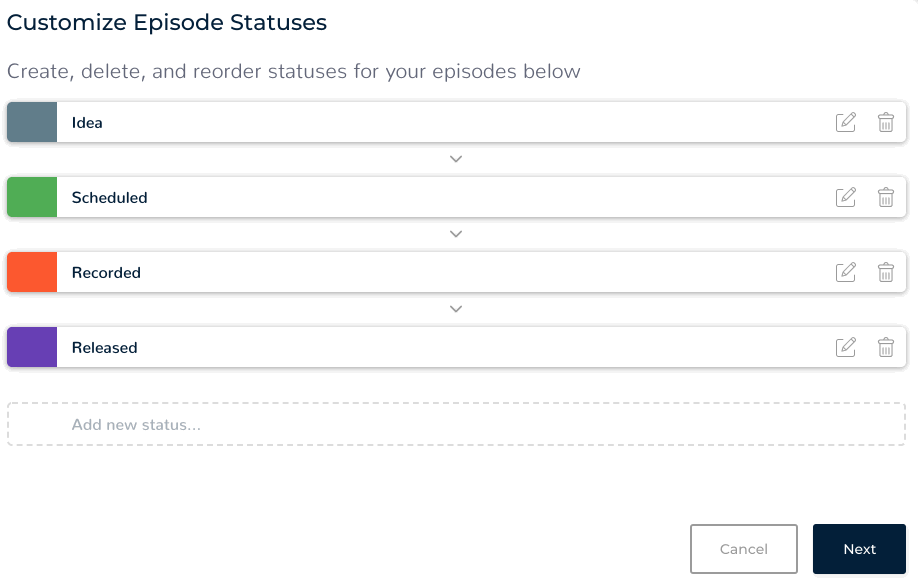Click the chevron below the Idea status
The height and width of the screenshot is (585, 918).
pos(456,159)
